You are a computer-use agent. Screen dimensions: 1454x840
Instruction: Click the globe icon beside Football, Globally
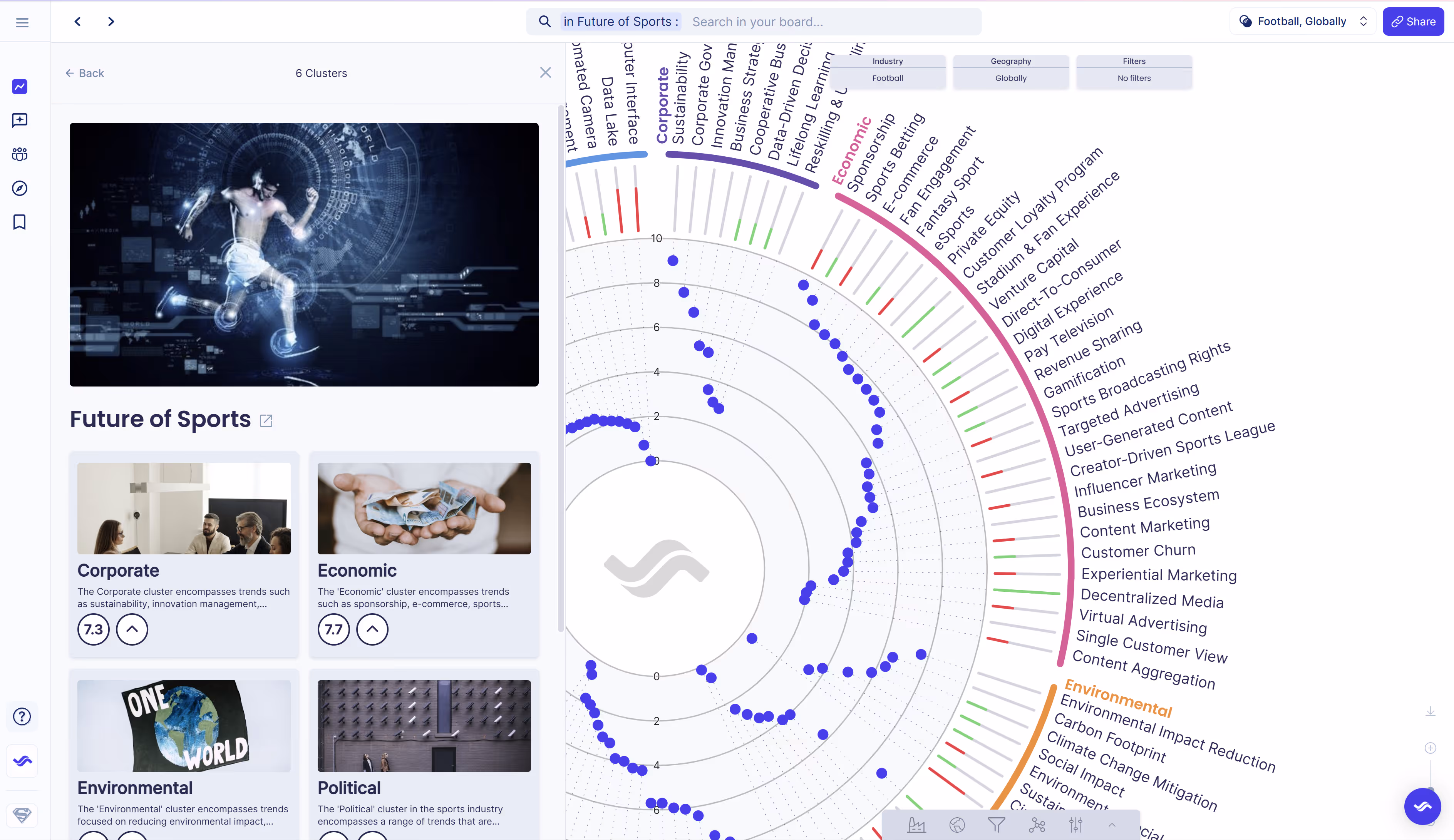(1246, 21)
